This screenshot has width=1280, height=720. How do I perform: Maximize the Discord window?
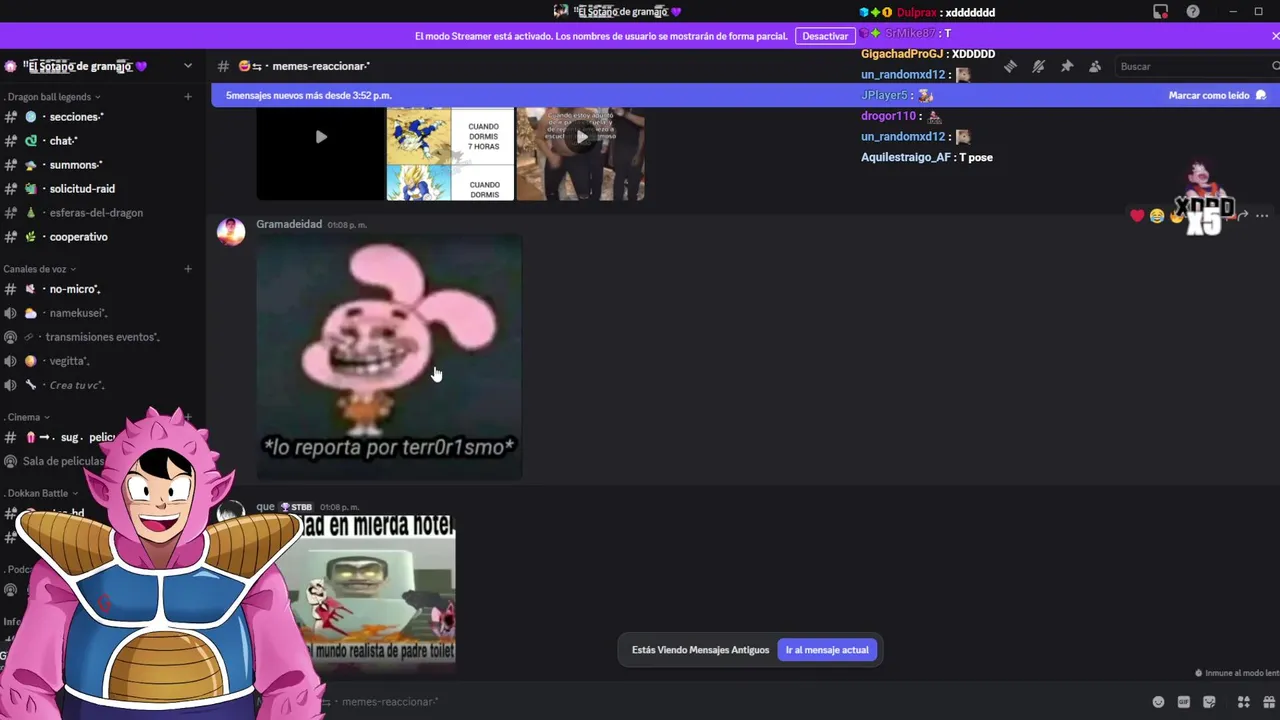point(1259,12)
